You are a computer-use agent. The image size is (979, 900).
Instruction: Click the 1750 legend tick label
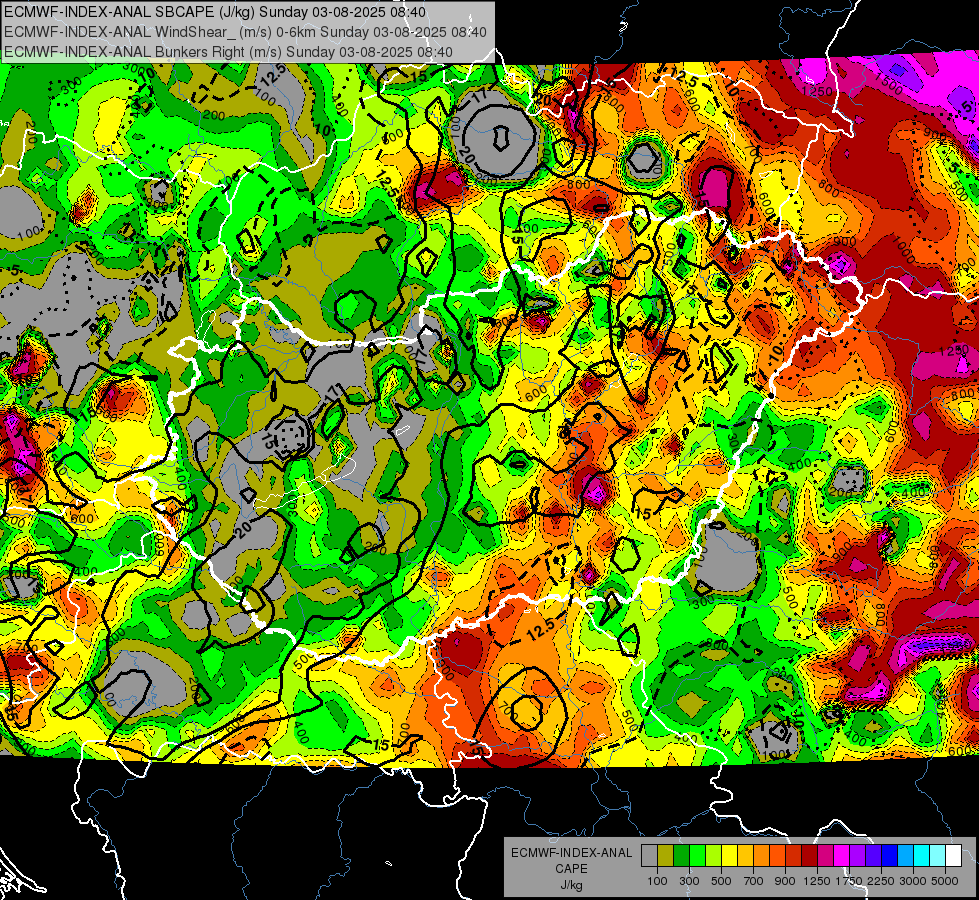click(849, 881)
